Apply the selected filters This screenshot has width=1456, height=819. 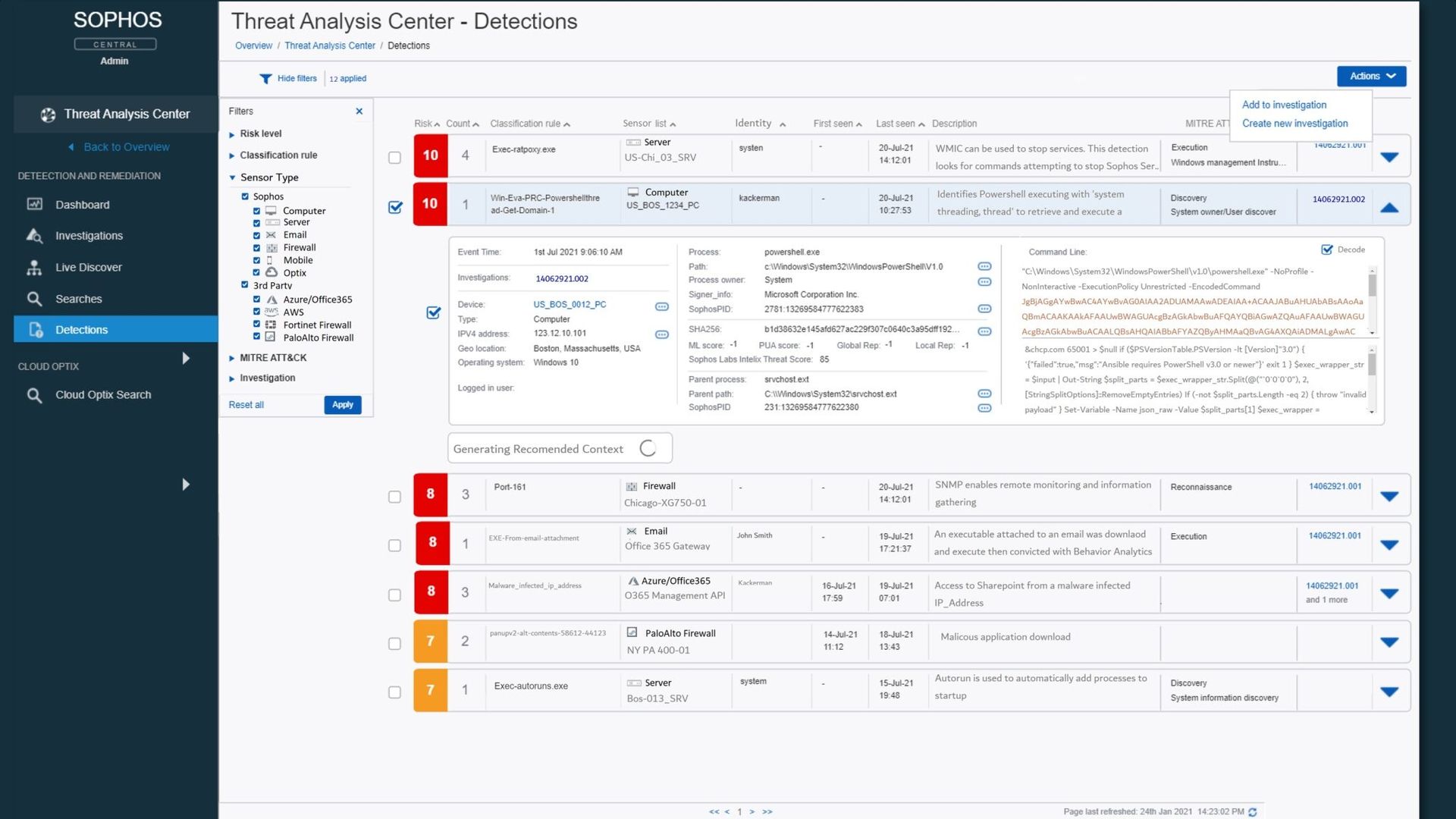point(343,405)
